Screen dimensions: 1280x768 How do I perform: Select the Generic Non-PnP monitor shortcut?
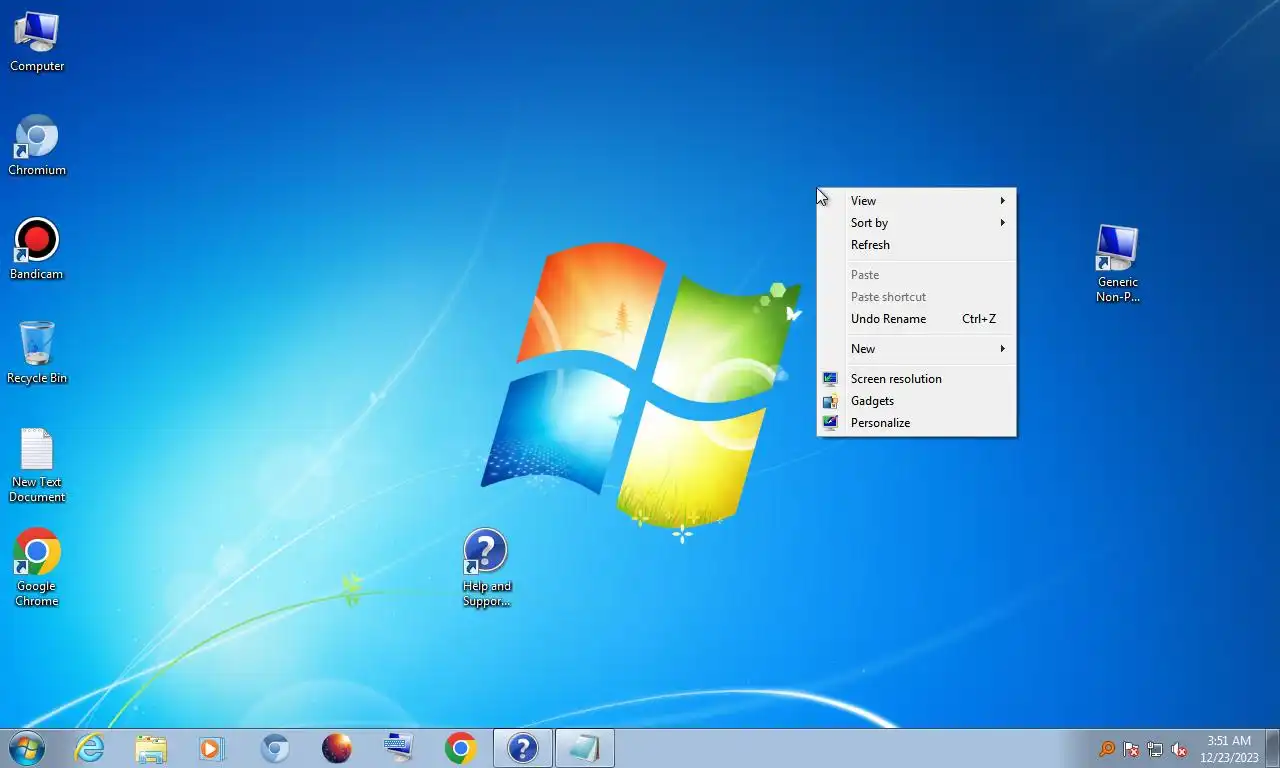pos(1117,264)
